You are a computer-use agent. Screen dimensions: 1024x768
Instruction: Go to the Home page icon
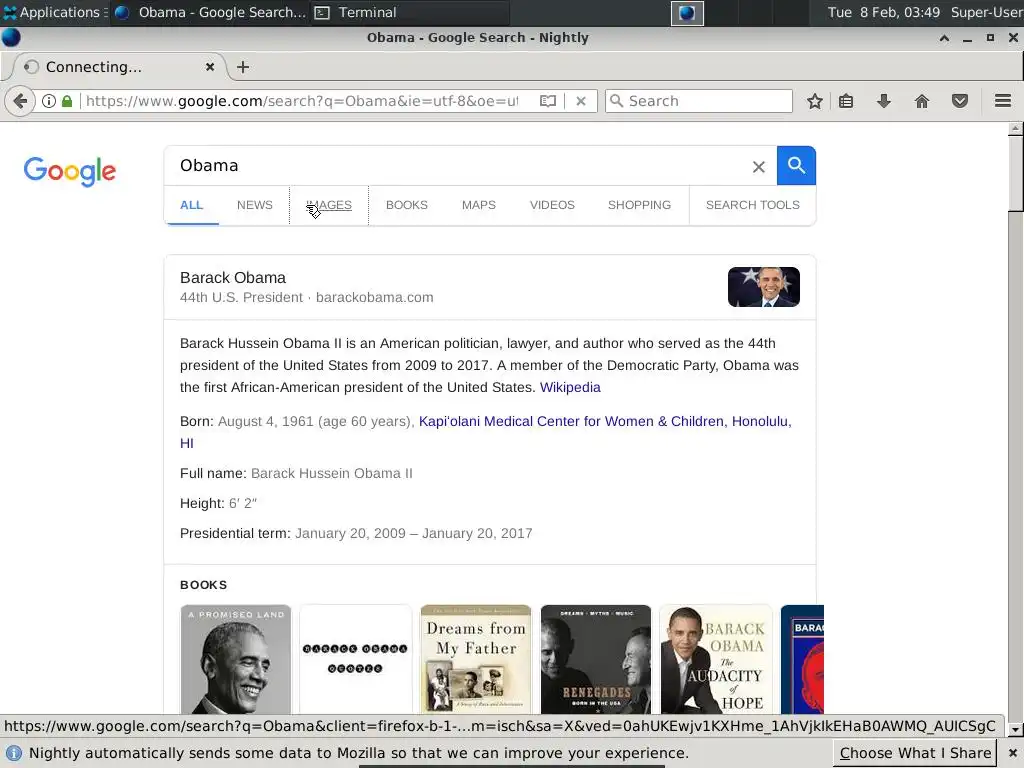tap(921, 101)
